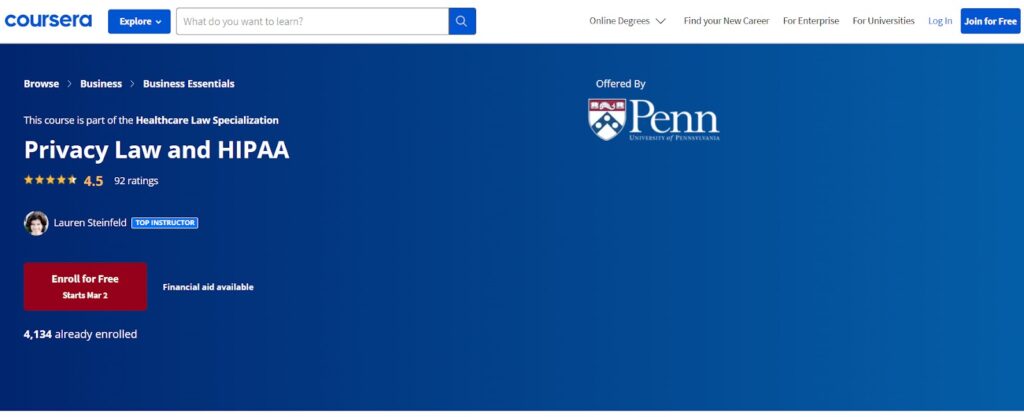Click the 4,134 already enrolled text
The image size is (1024, 417).
point(80,334)
